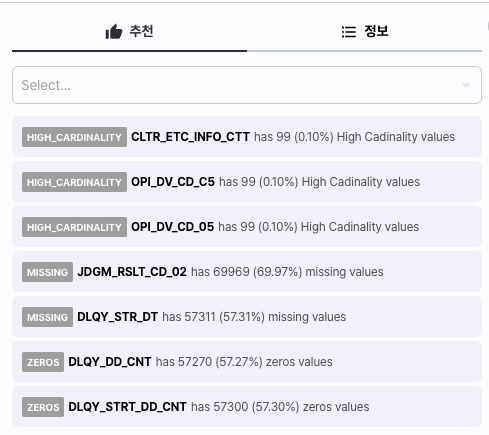Select the OPI_DV_CD_05 column name
This screenshot has width=489, height=435.
tap(172, 227)
